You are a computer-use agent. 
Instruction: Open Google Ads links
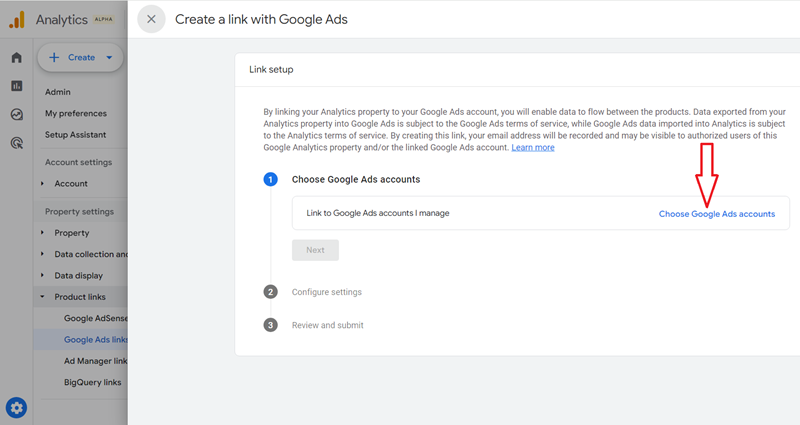coord(95,340)
